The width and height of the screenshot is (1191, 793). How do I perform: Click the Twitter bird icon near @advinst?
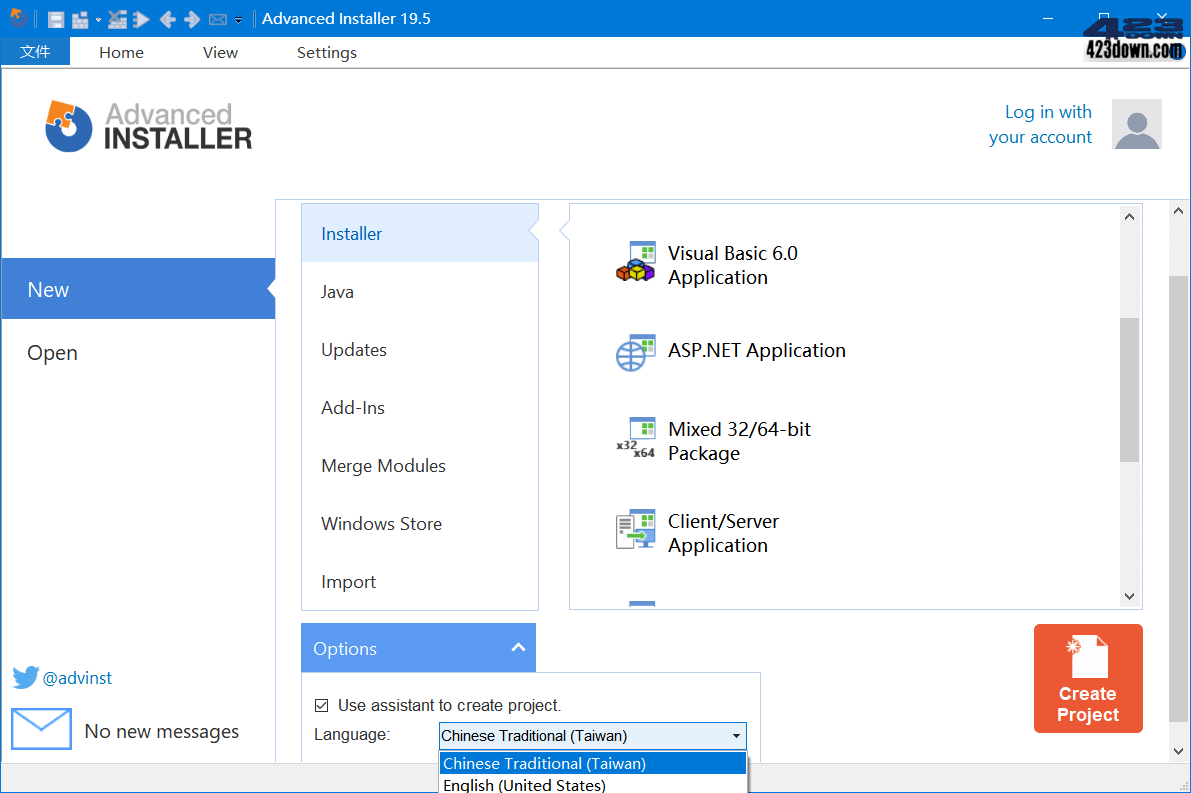coord(24,677)
